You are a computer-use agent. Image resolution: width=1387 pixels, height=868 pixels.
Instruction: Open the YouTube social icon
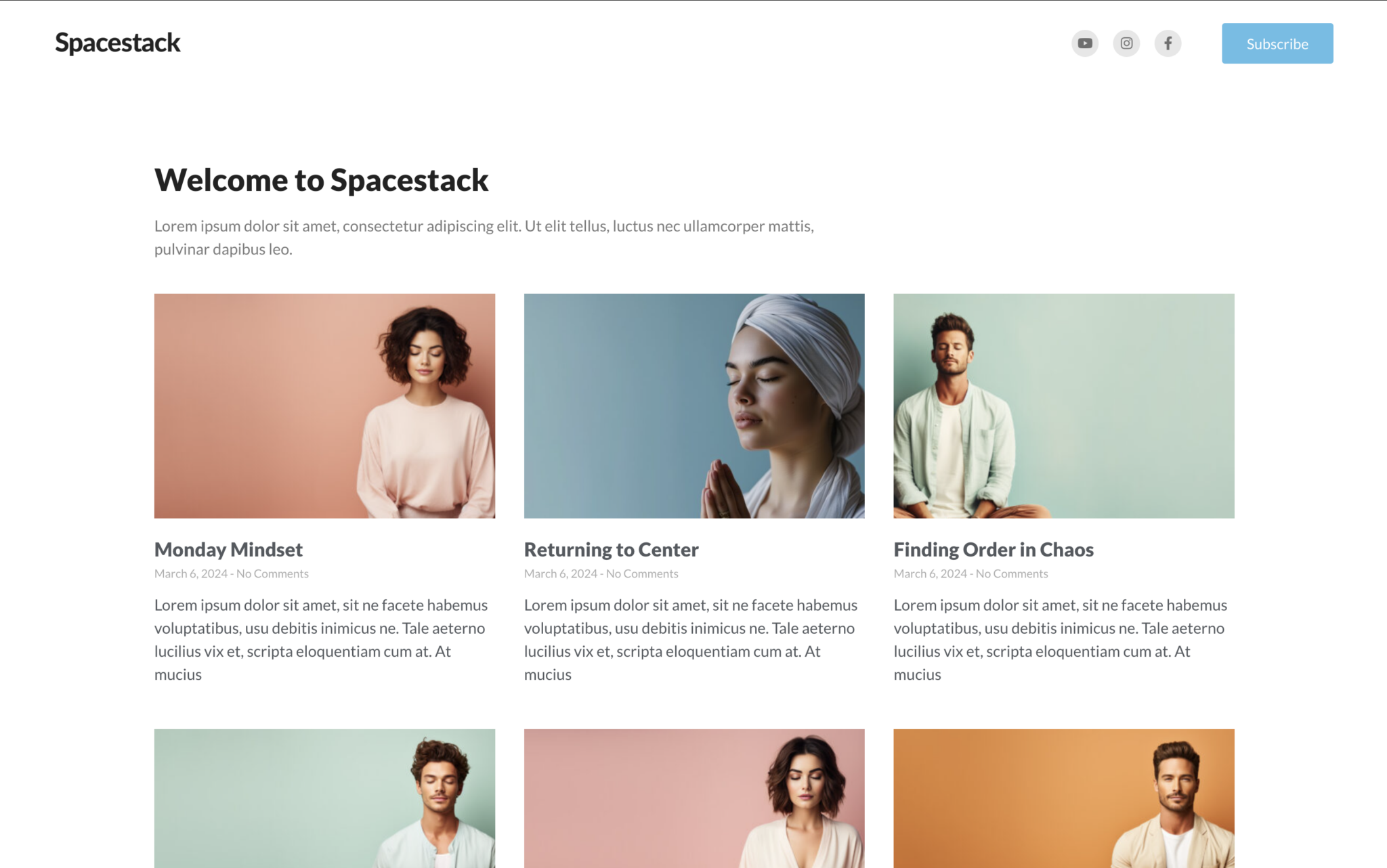tap(1084, 43)
